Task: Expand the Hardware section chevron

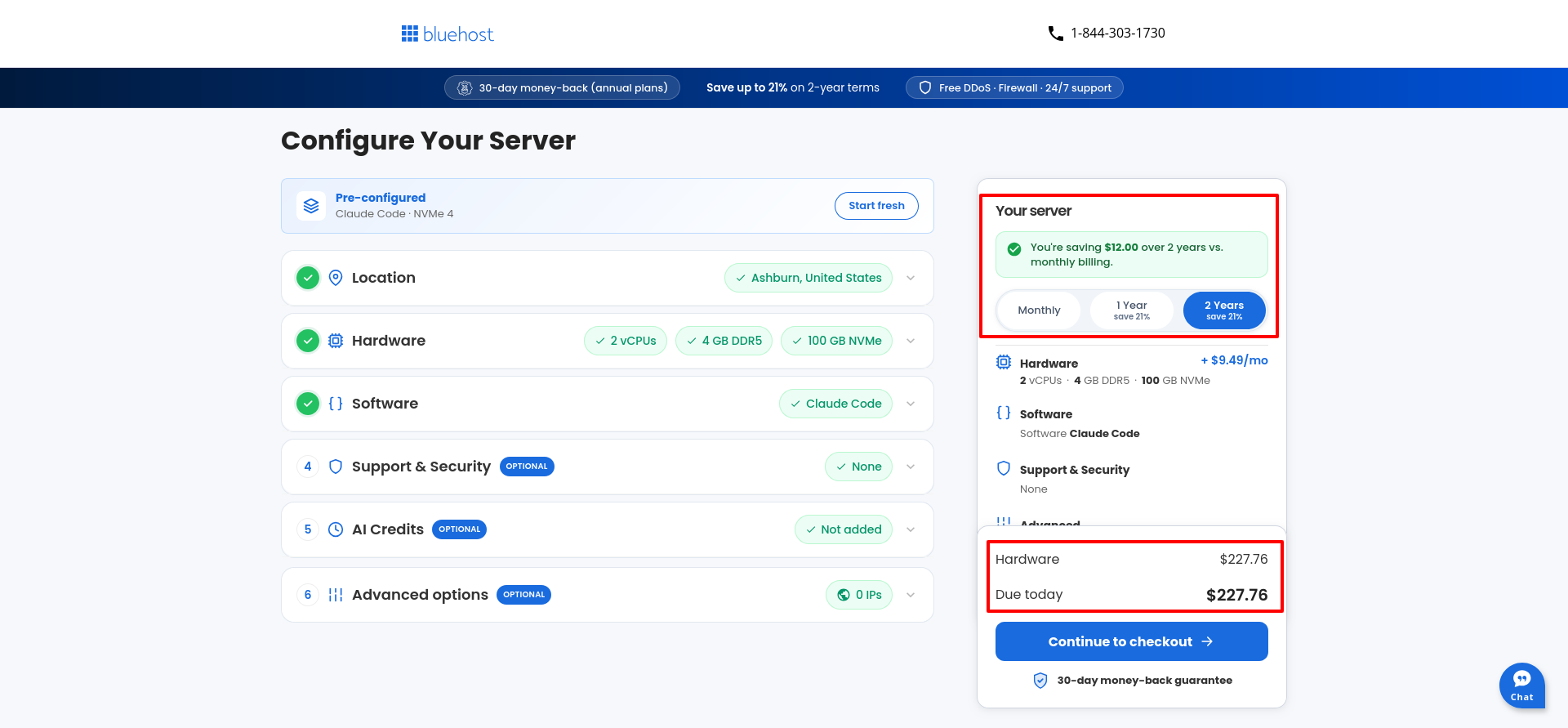Action: coord(911,341)
